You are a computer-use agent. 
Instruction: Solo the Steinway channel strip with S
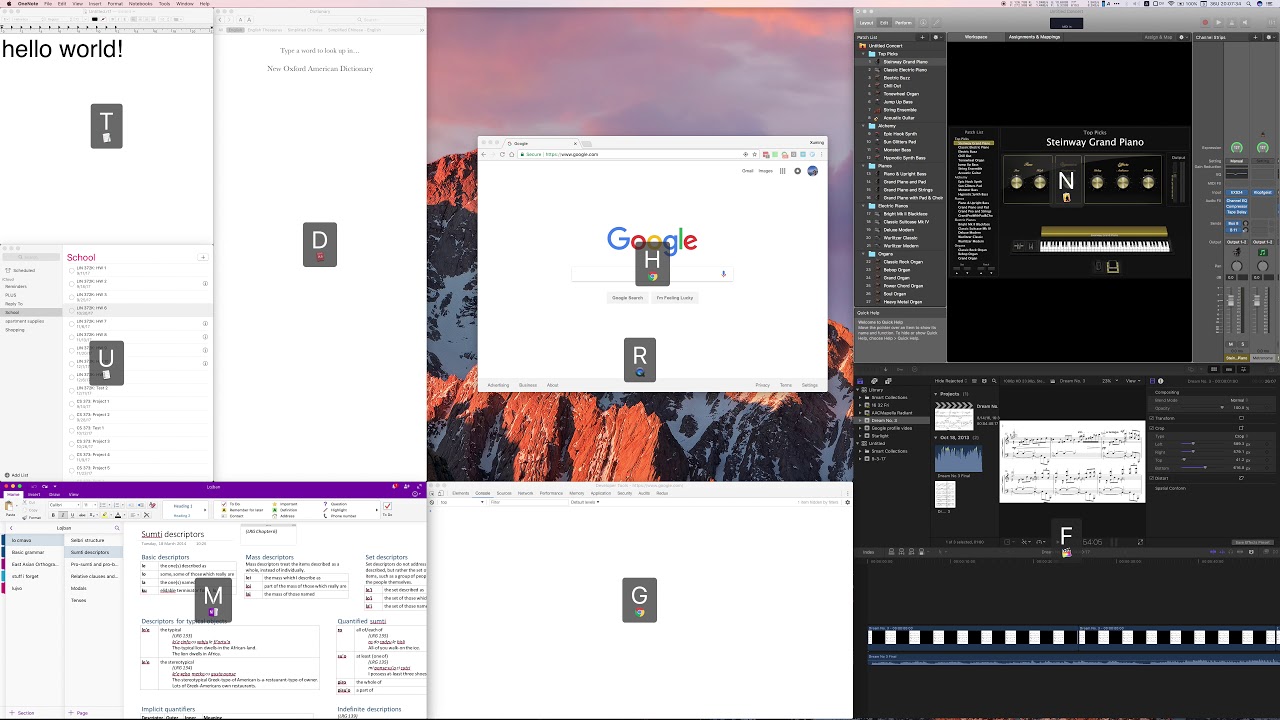coord(1242,344)
